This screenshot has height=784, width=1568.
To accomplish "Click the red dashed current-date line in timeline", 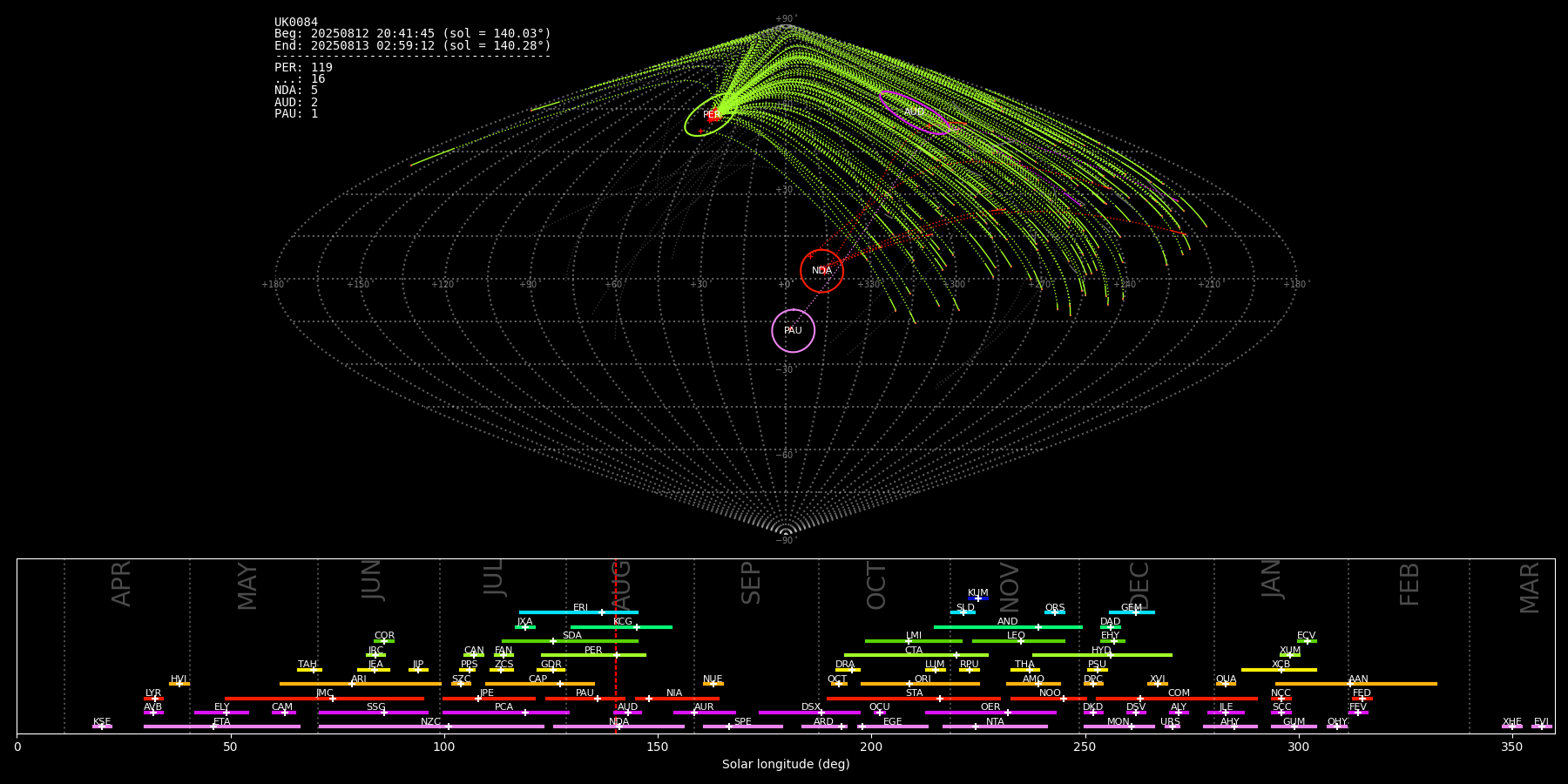I will point(616,645).
